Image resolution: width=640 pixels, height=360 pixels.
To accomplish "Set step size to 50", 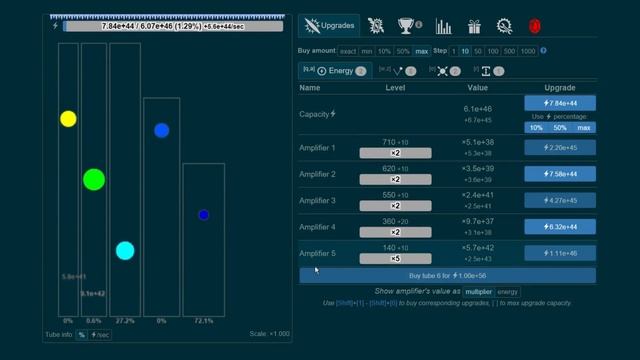I will pos(478,51).
